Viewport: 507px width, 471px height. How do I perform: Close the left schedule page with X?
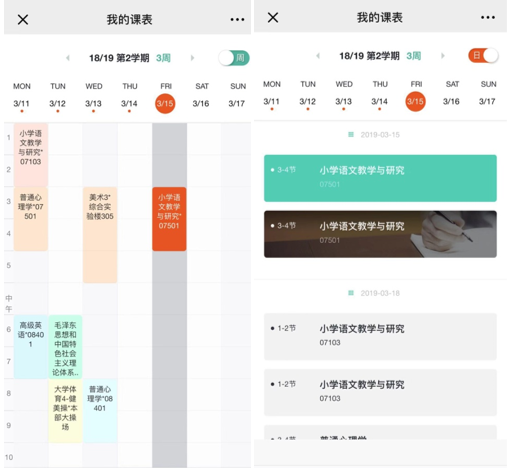point(23,19)
